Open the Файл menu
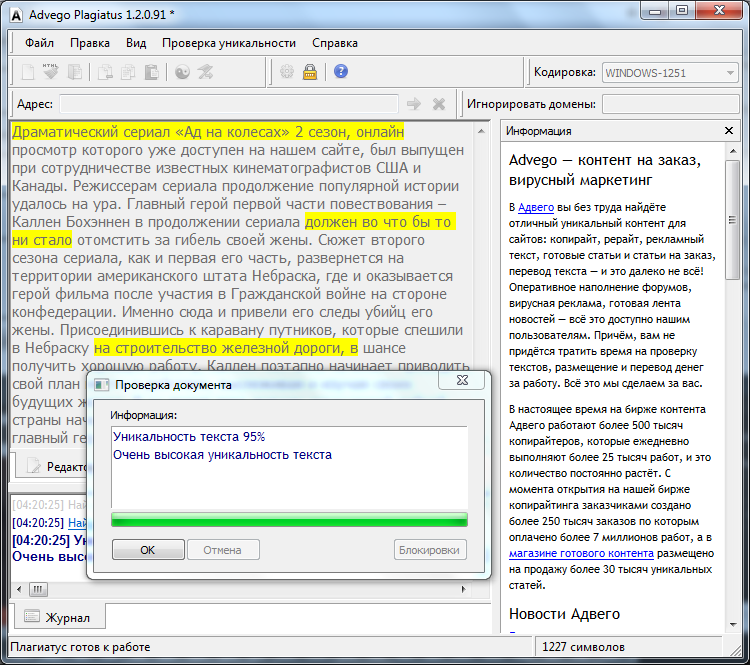This screenshot has width=752, height=667. (39, 43)
